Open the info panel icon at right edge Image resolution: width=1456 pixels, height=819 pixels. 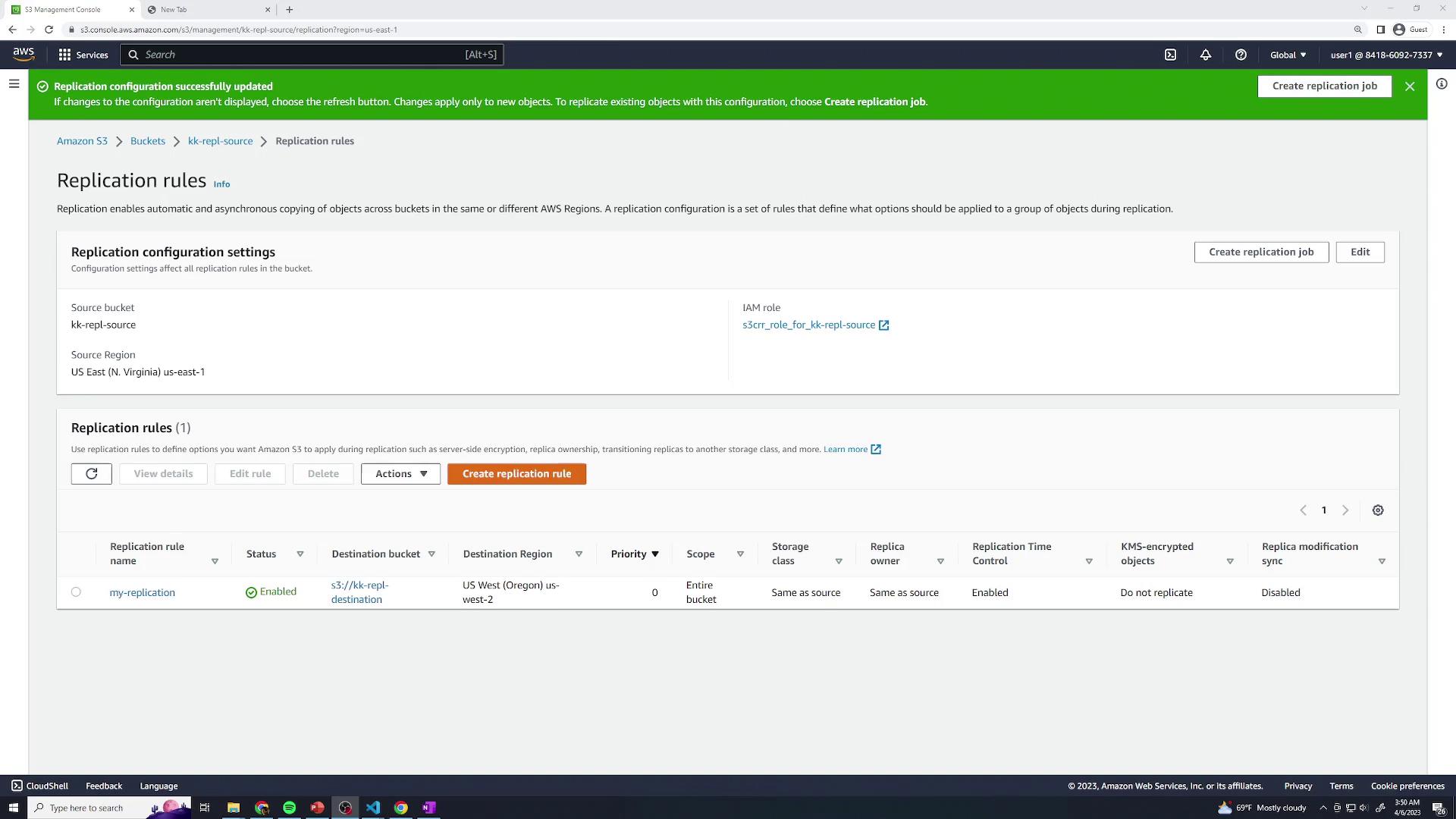(1441, 84)
